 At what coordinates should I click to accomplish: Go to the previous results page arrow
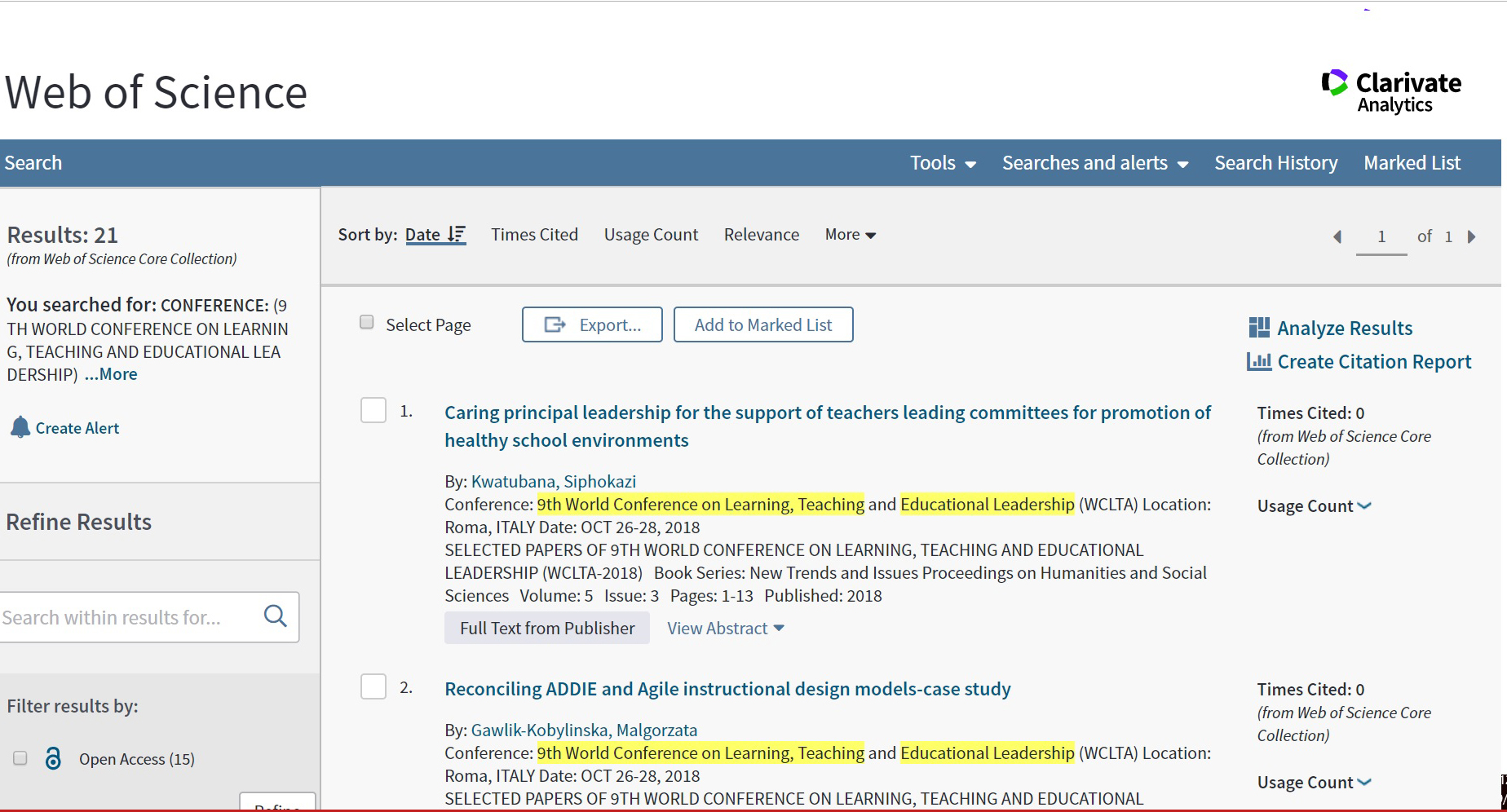(1337, 236)
